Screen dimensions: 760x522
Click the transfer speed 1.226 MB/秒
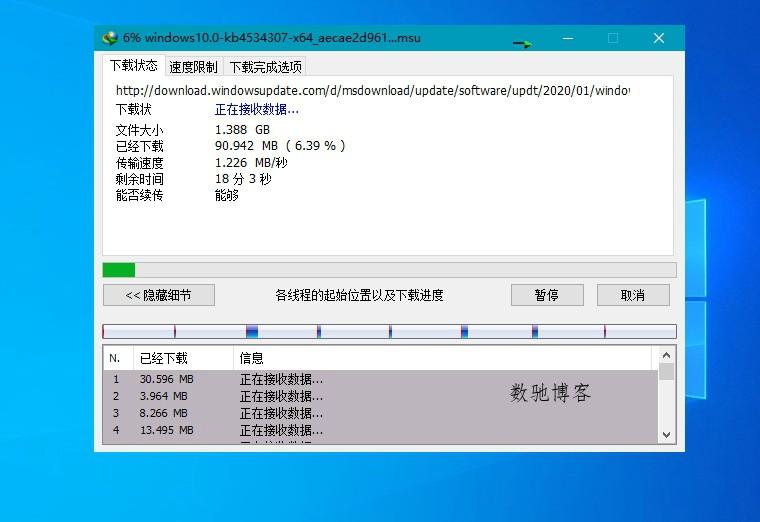[x=251, y=163]
